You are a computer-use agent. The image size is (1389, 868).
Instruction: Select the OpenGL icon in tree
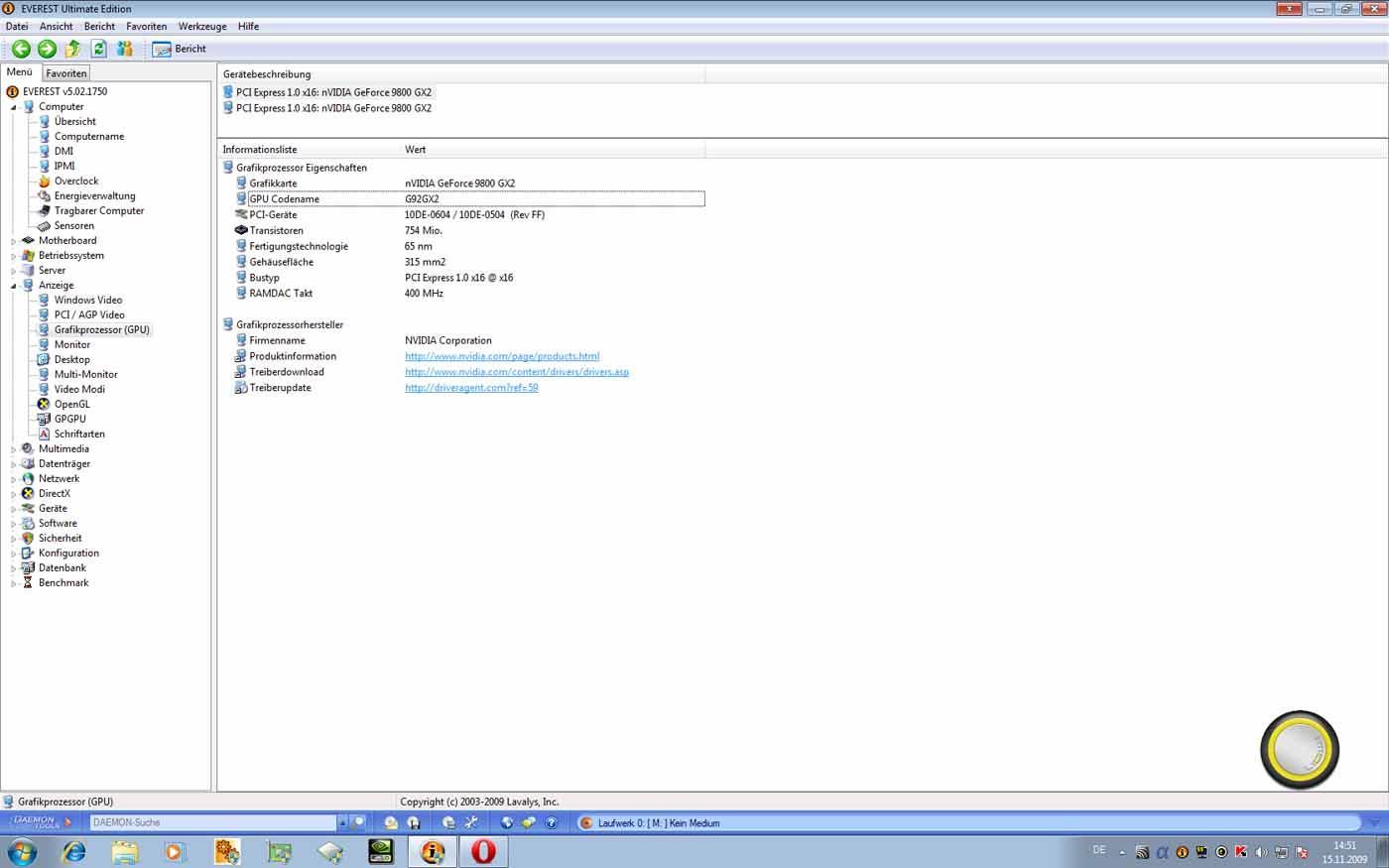44,405
